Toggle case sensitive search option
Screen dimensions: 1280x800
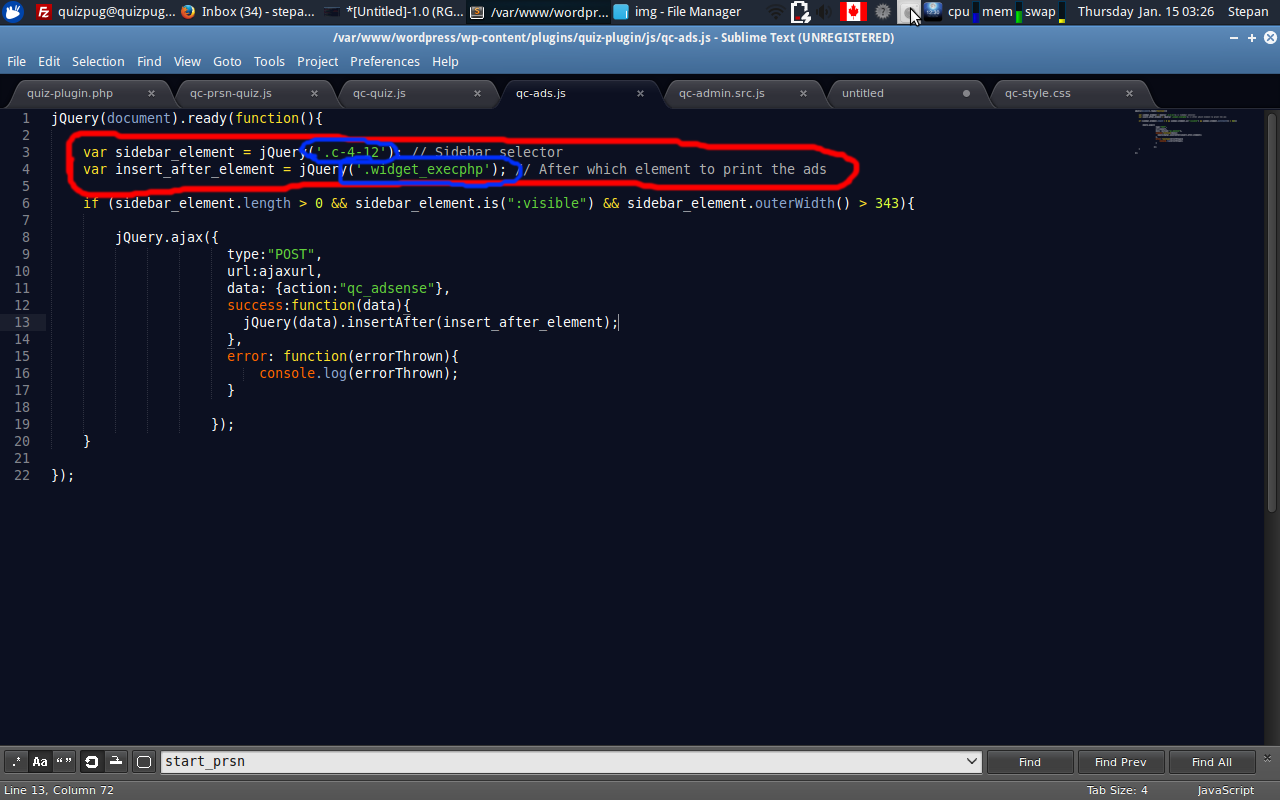point(40,762)
